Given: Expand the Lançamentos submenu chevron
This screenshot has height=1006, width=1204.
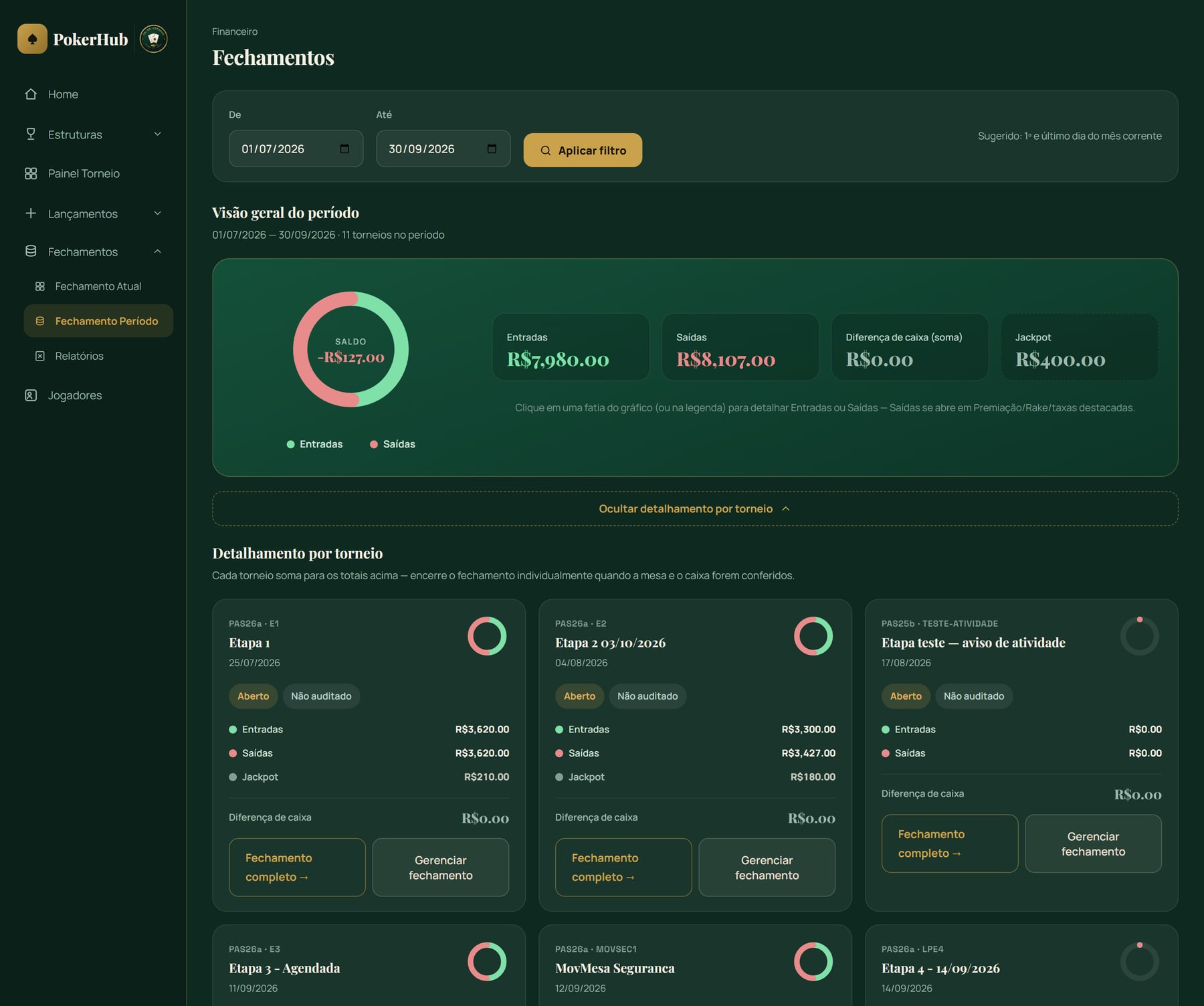Looking at the screenshot, I should [158, 213].
